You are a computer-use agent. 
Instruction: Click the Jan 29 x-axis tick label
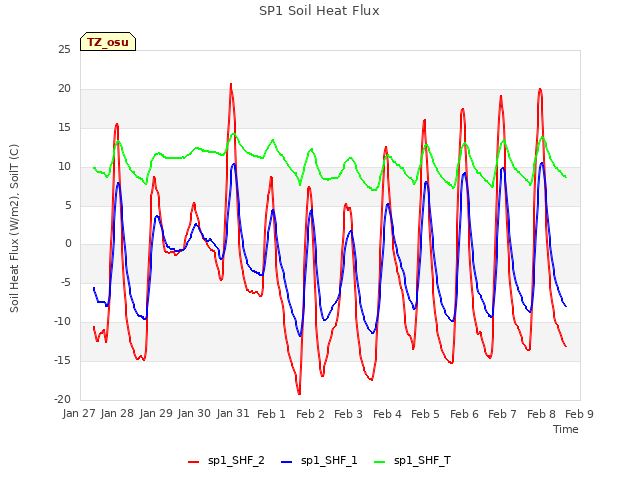[156, 413]
